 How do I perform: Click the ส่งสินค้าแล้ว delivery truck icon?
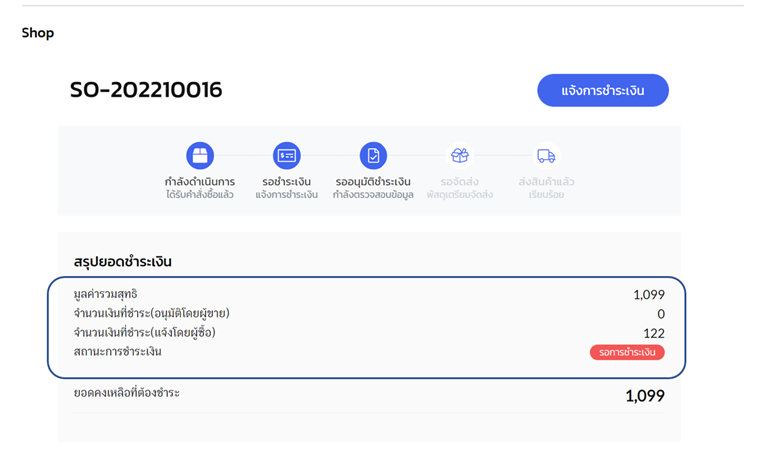[x=546, y=156]
